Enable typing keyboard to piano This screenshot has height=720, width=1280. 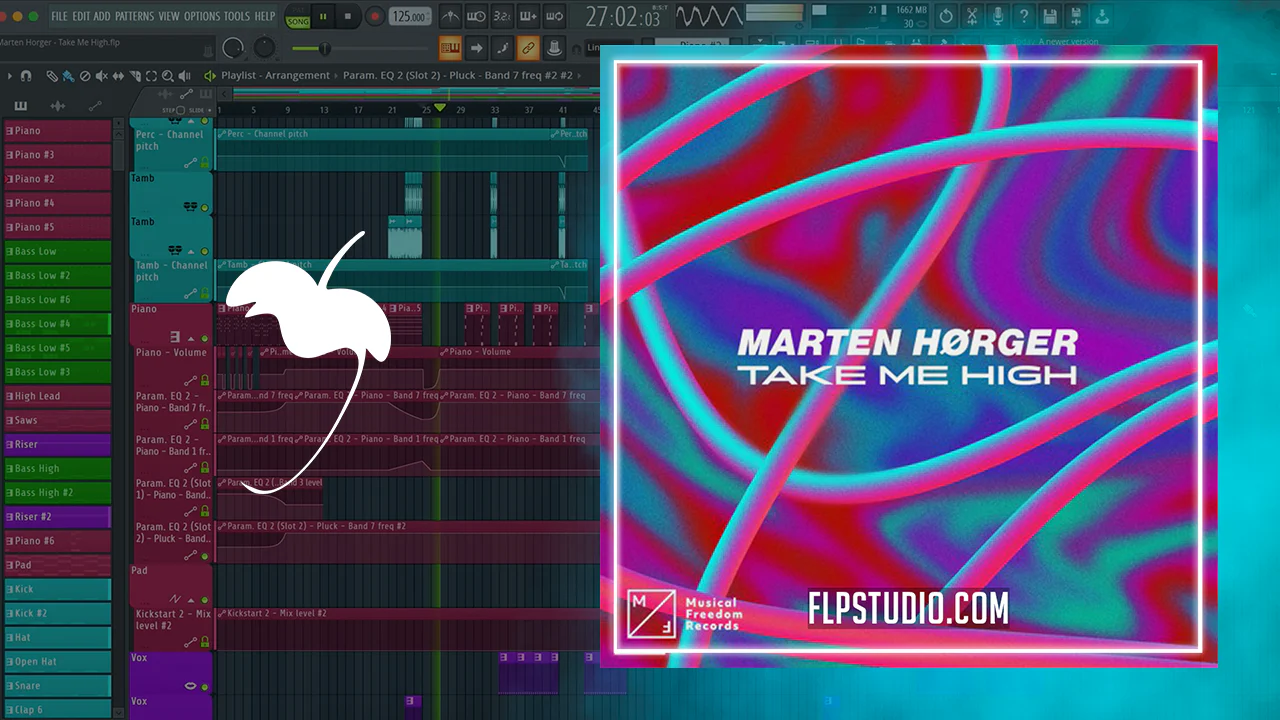click(x=450, y=48)
